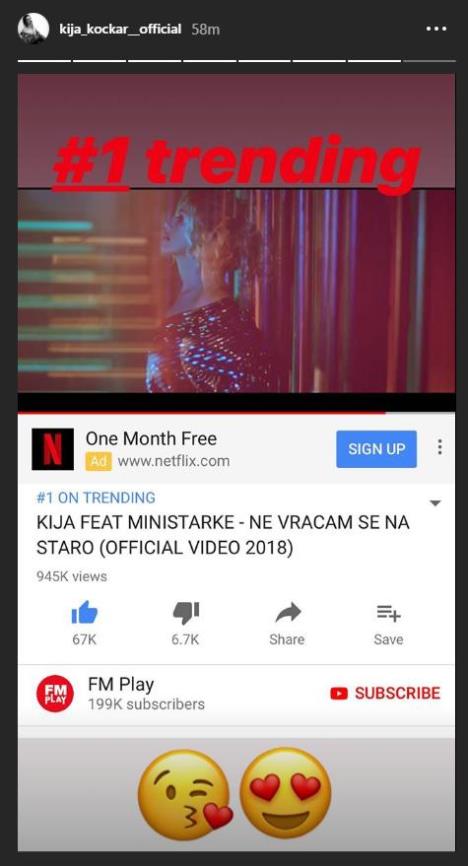Viewport: 468px width, 866px height.
Task: Open the story options three-dot menu
Action: 436,29
